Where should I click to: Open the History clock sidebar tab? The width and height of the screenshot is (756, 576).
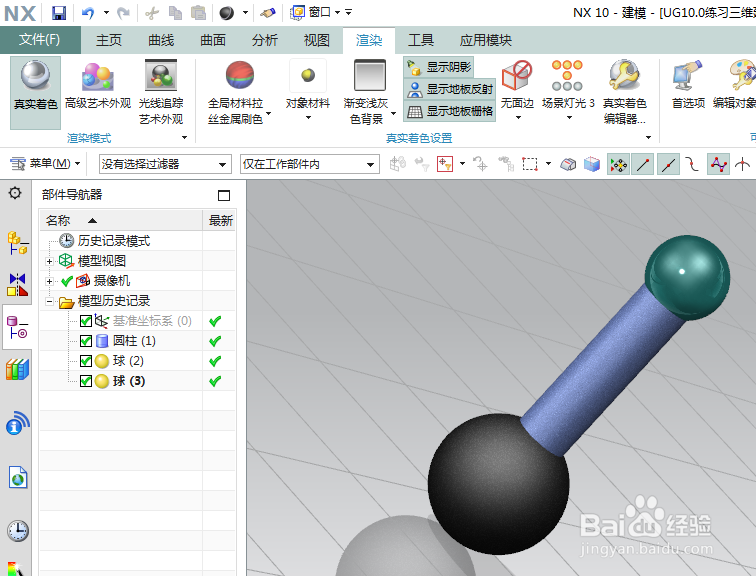point(17,531)
